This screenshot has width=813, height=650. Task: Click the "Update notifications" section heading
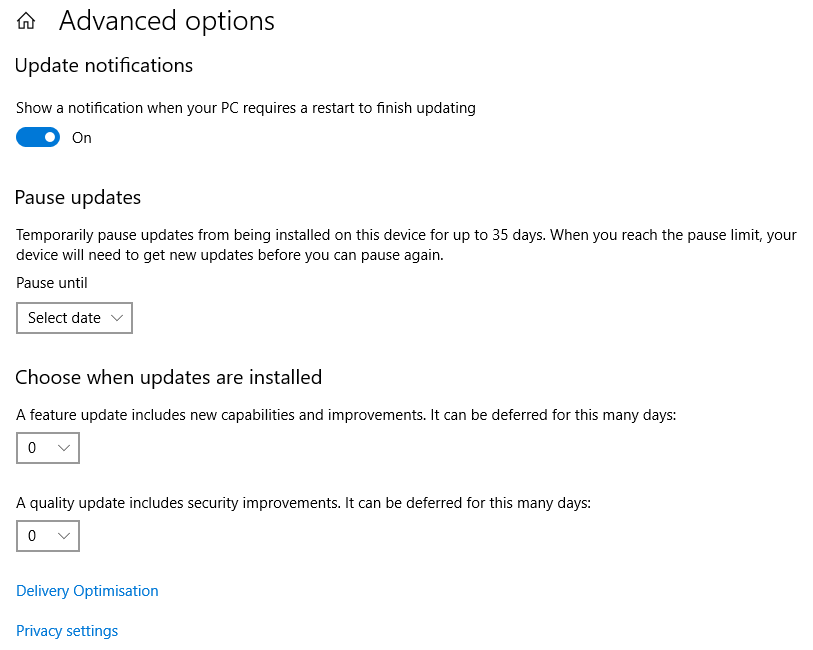[104, 66]
